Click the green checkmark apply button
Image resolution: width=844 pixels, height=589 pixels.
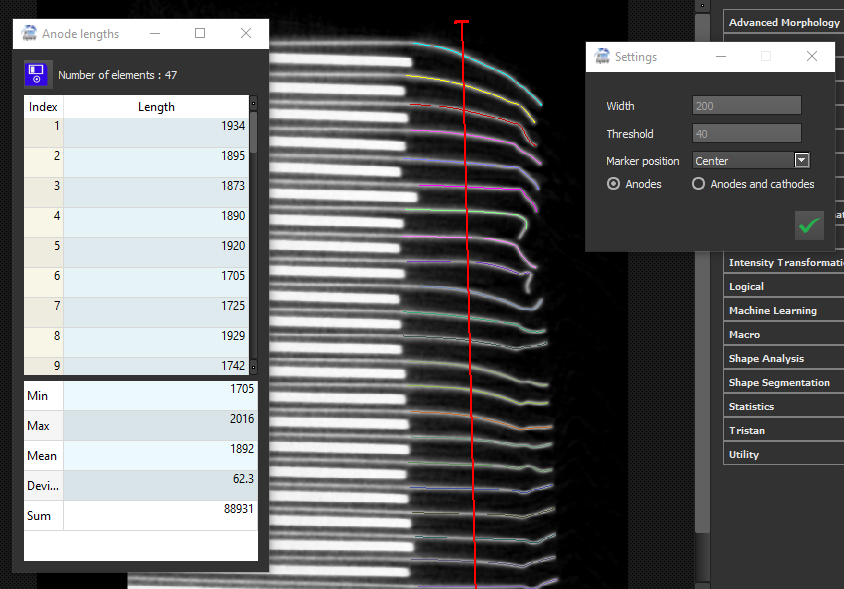pos(809,225)
